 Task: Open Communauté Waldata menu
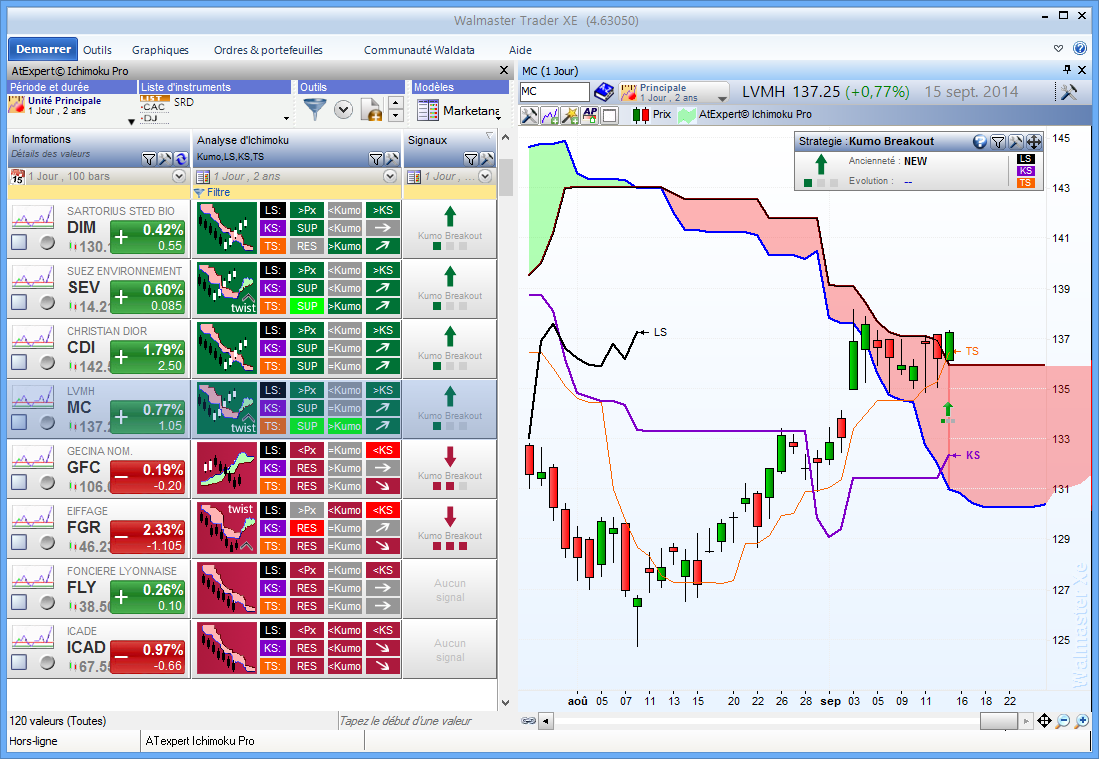click(419, 50)
